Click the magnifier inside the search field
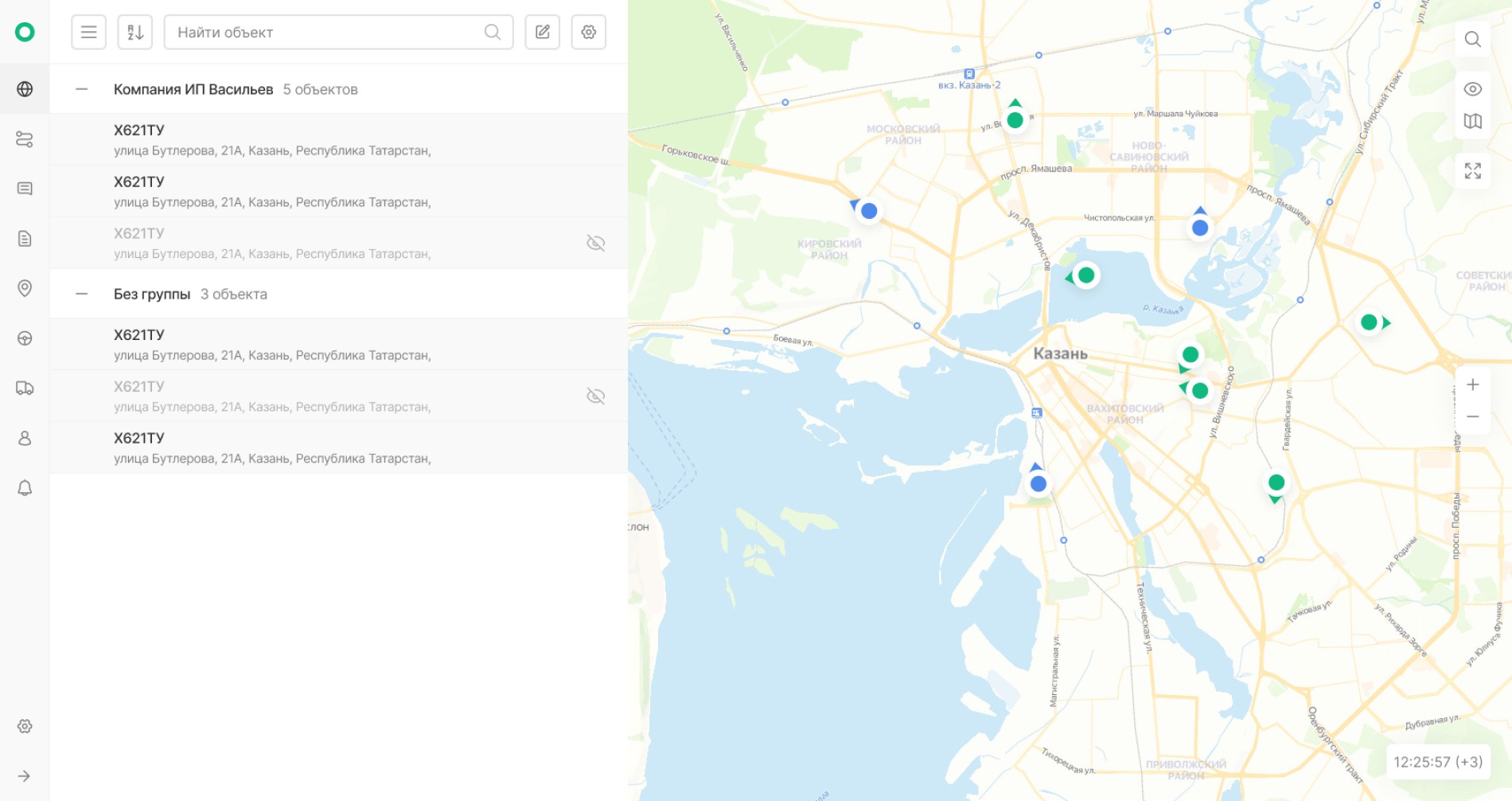The height and width of the screenshot is (801, 1512). (x=493, y=32)
